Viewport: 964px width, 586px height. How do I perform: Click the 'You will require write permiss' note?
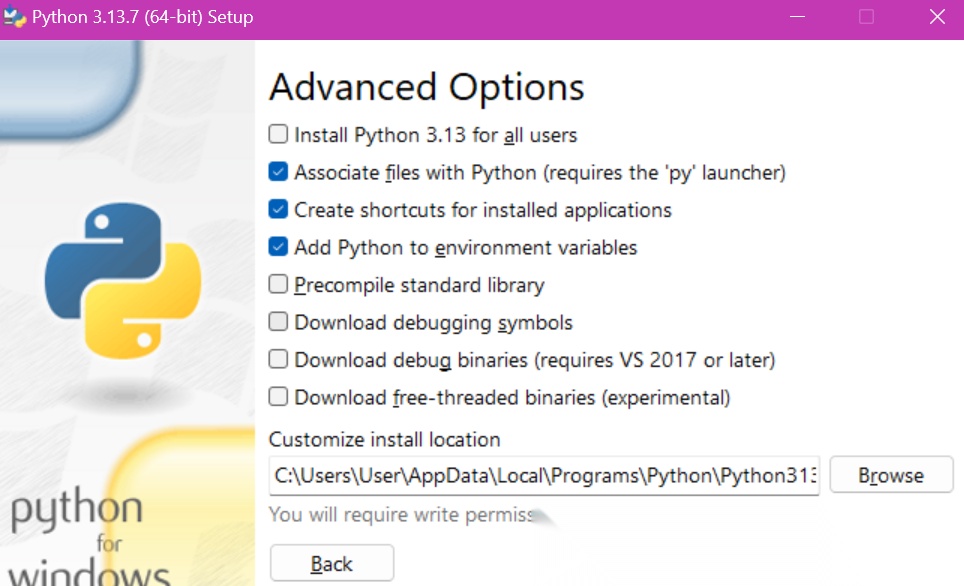401,515
